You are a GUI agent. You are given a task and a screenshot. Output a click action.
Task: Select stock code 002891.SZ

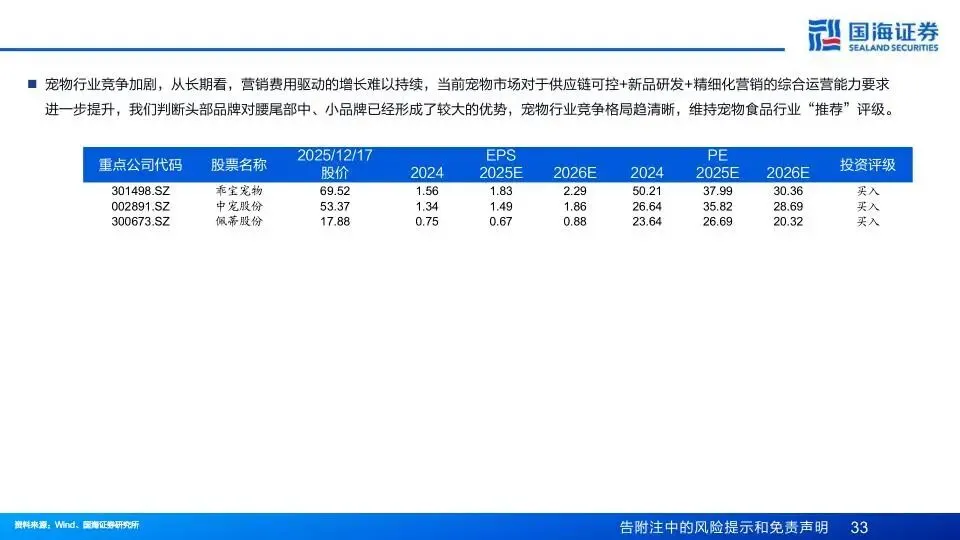[140, 206]
